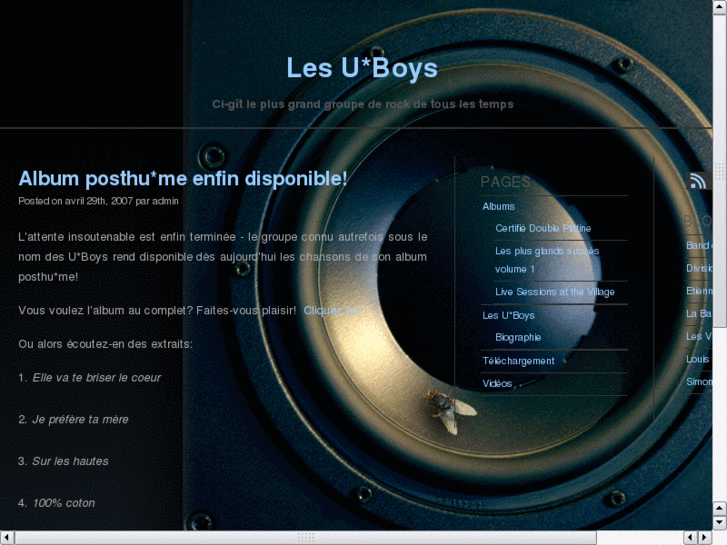Click the horizontal scrollbar left arrow at far left

[6, 538]
